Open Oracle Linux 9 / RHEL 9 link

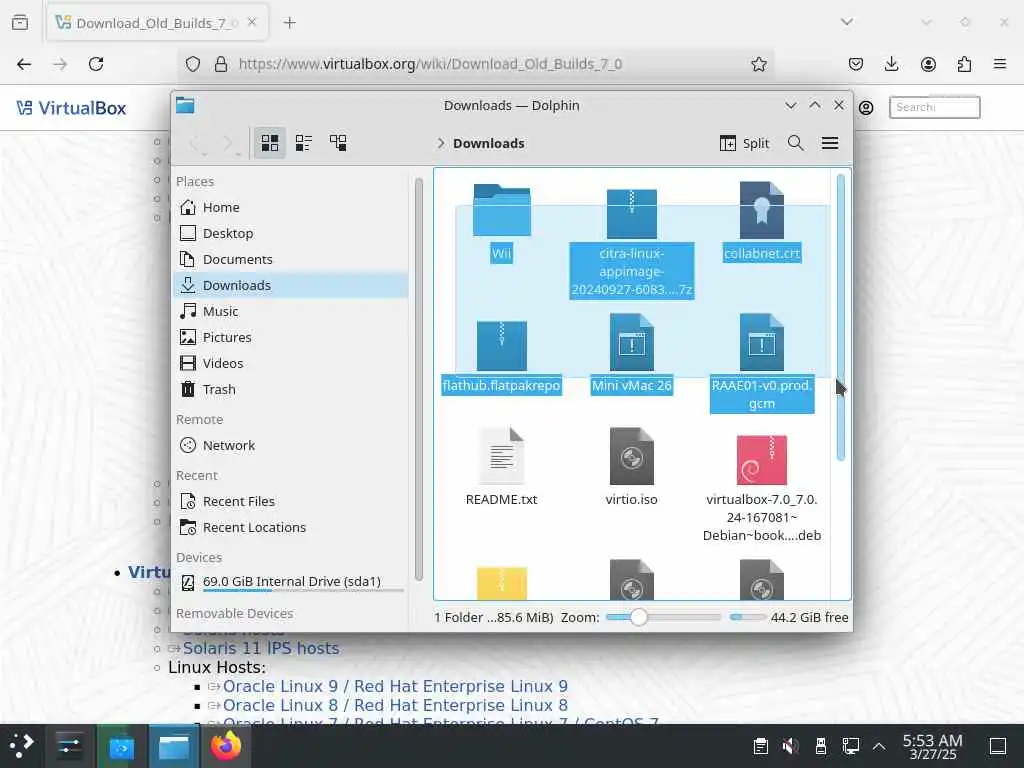[x=395, y=686]
